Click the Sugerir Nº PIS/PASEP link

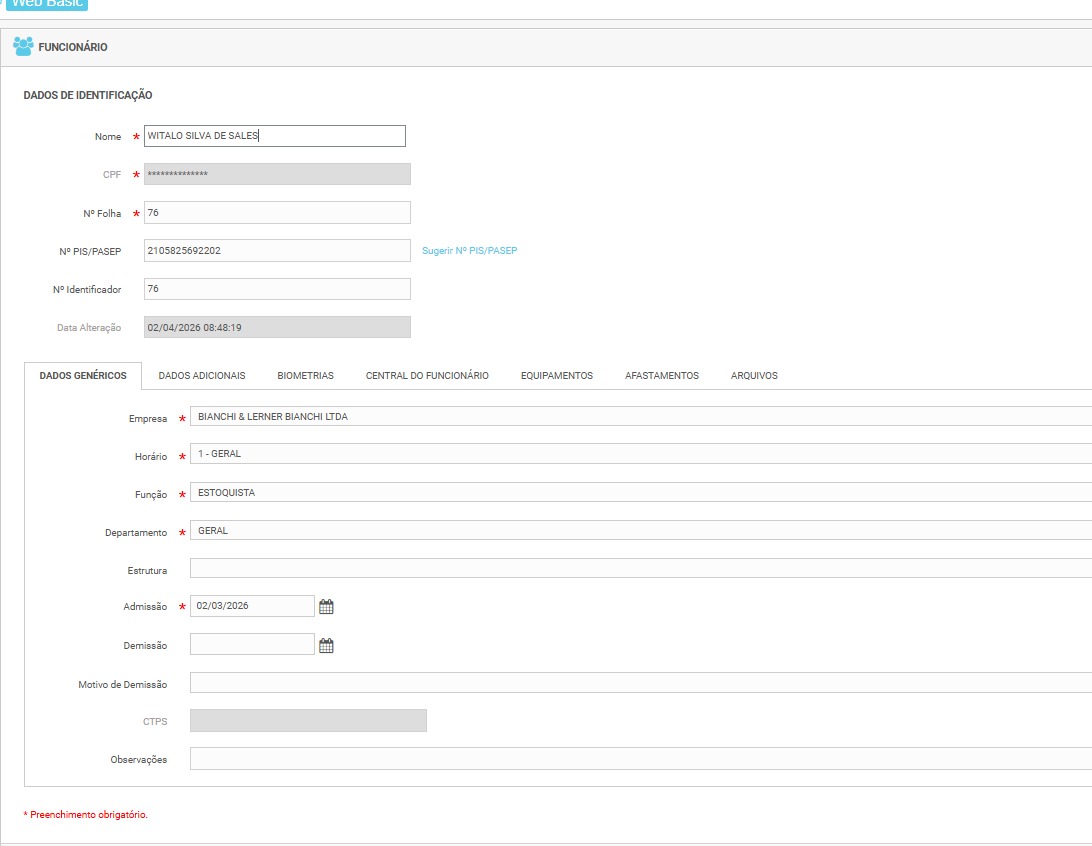pyautogui.click(x=469, y=251)
